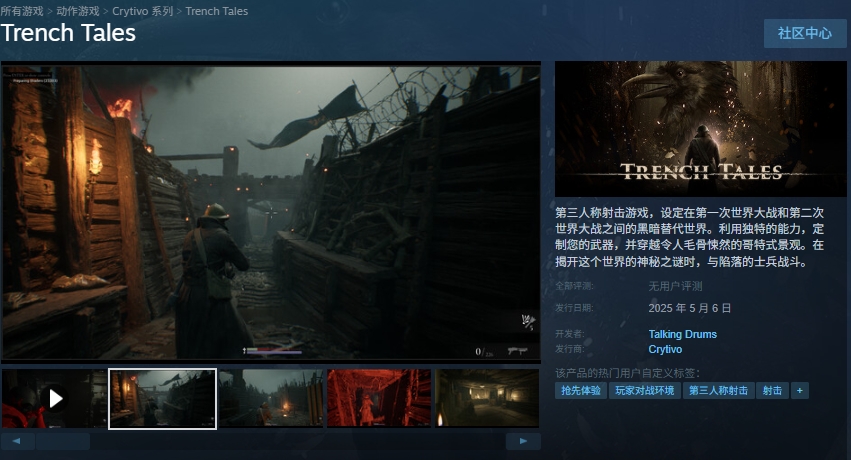Click the Trench Tales raven header image

[701, 129]
